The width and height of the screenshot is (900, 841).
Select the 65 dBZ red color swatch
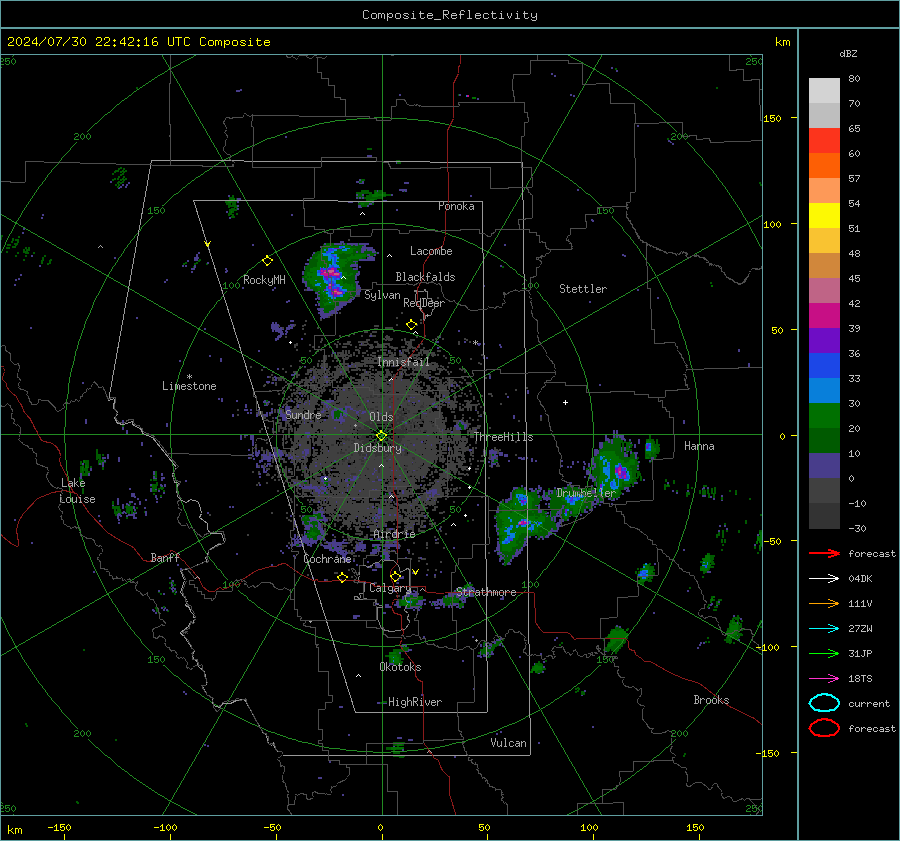[x=824, y=140]
